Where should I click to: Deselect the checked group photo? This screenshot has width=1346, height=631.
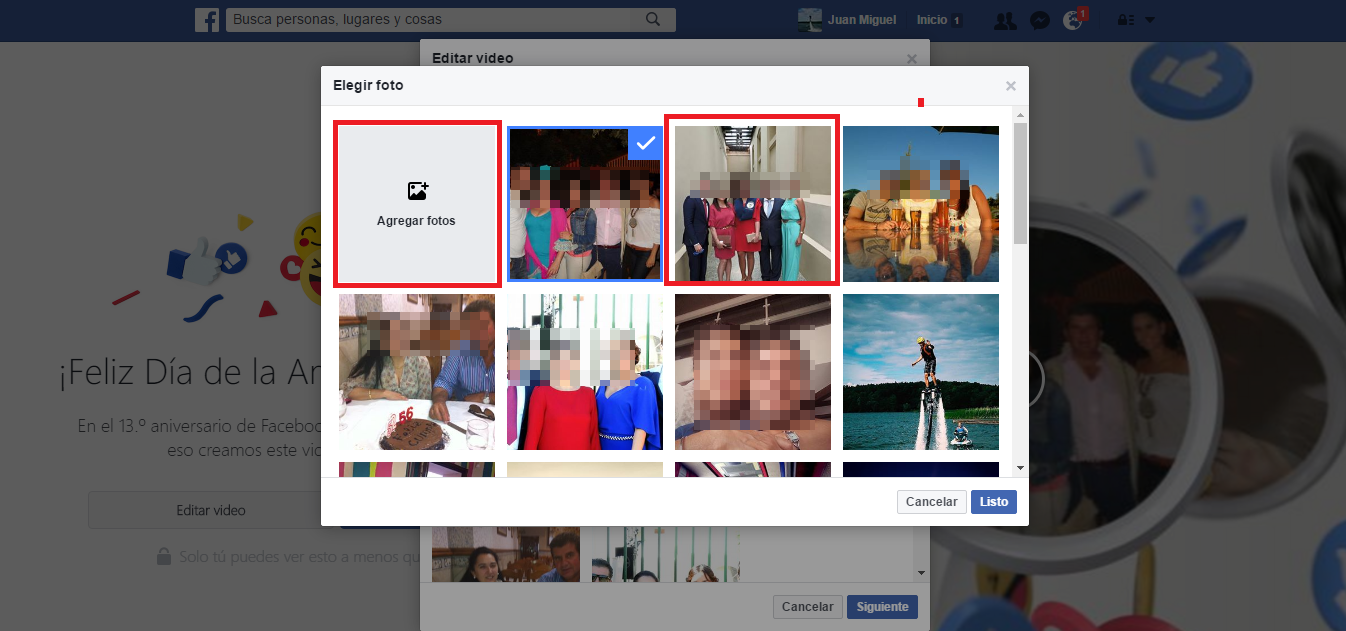pyautogui.click(x=584, y=204)
